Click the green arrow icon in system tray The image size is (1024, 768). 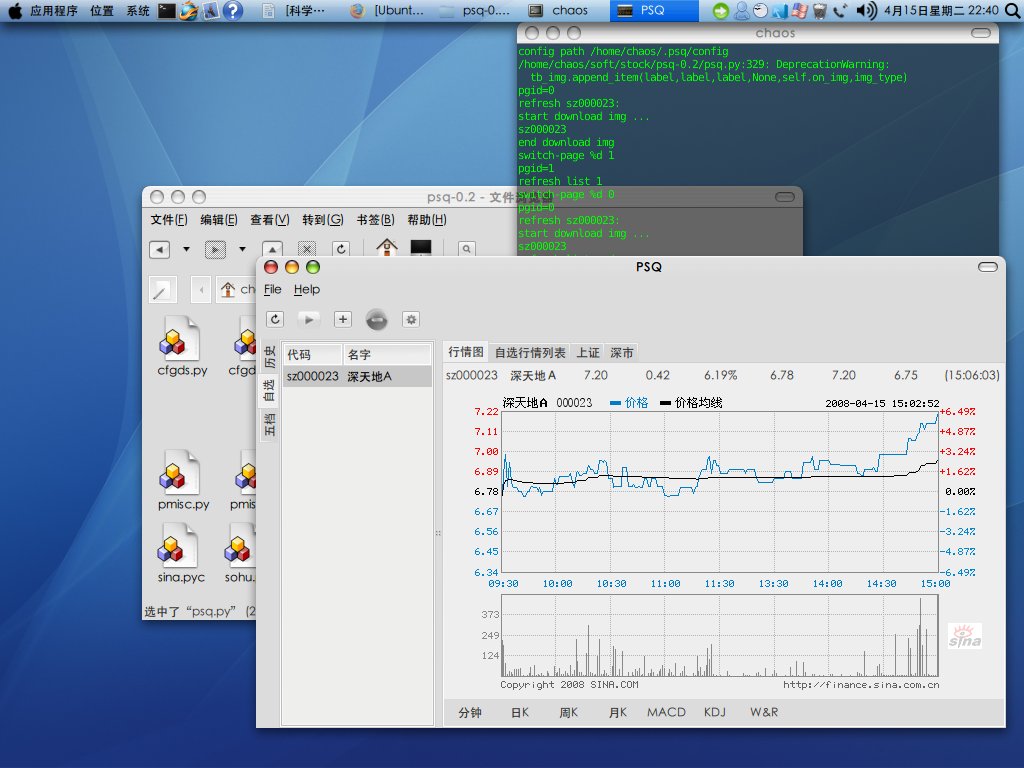pos(720,10)
